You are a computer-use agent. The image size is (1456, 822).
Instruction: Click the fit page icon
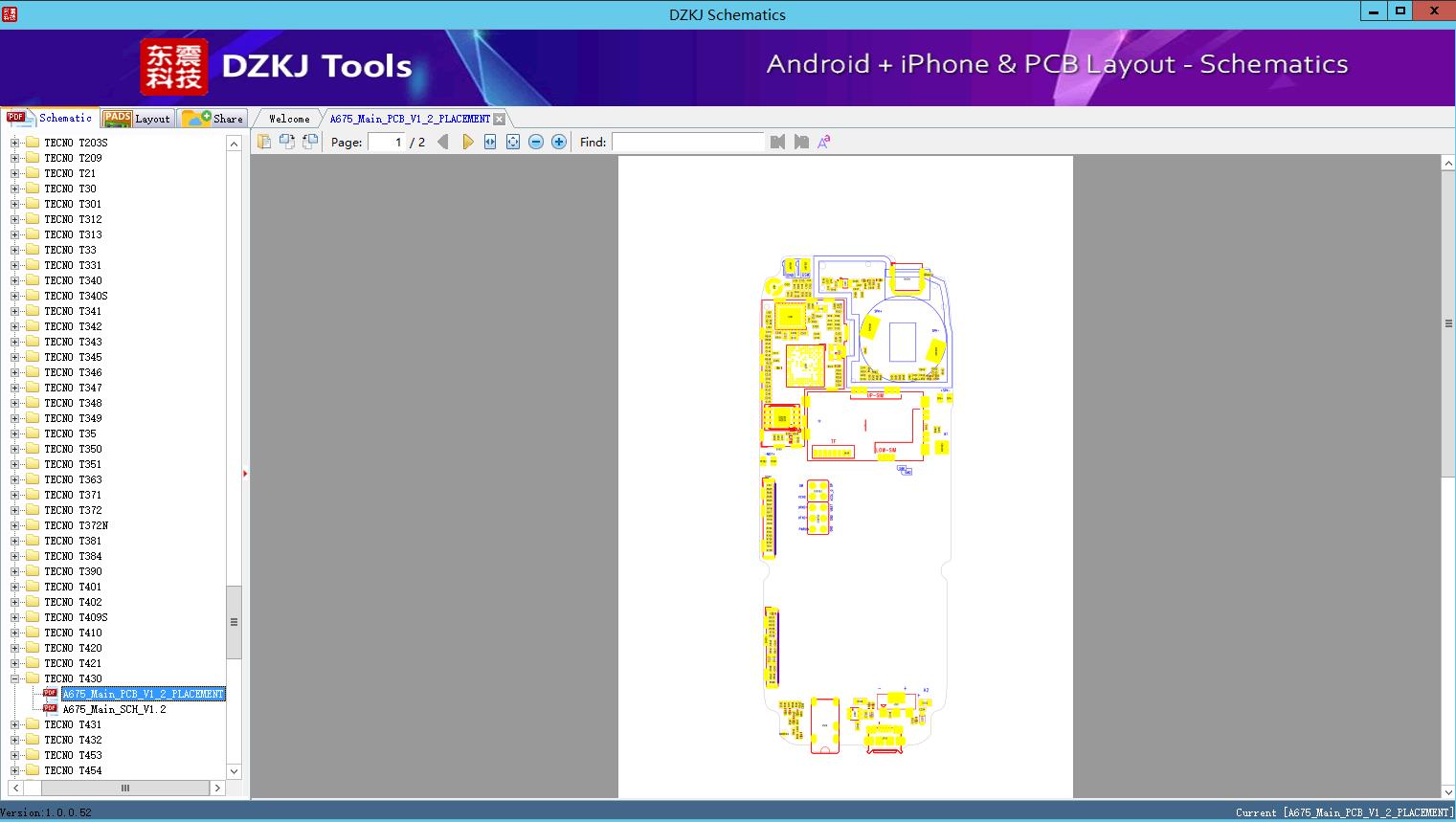click(x=513, y=142)
